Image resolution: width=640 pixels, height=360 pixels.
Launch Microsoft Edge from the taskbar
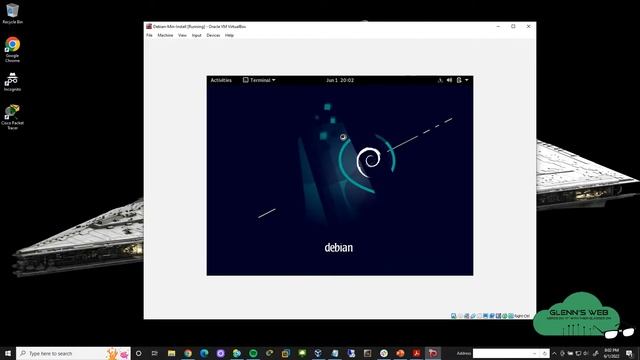point(204,353)
